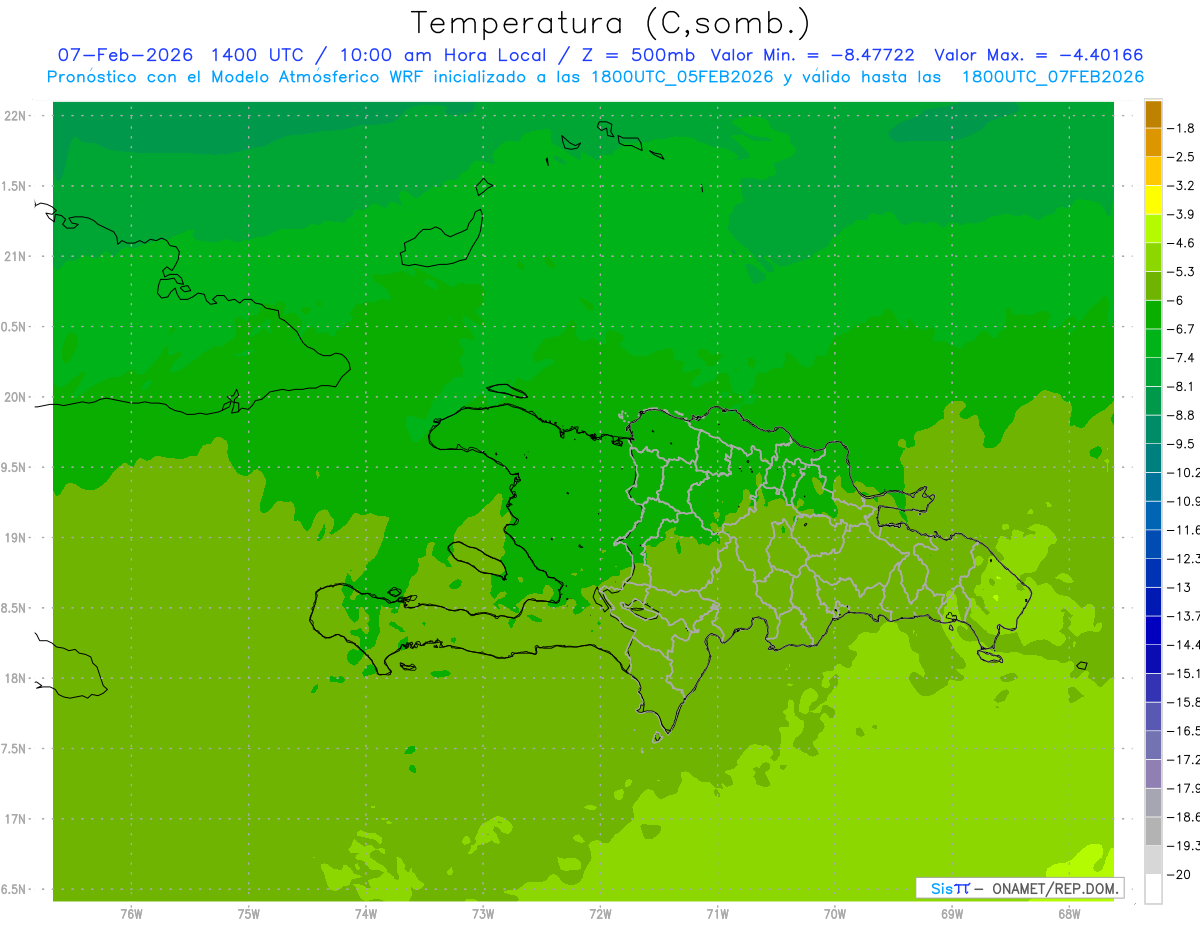Pick the orange swatch between -1.8 and -2.5
Screen dimensions: 1200x927
pyautogui.click(x=1153, y=143)
